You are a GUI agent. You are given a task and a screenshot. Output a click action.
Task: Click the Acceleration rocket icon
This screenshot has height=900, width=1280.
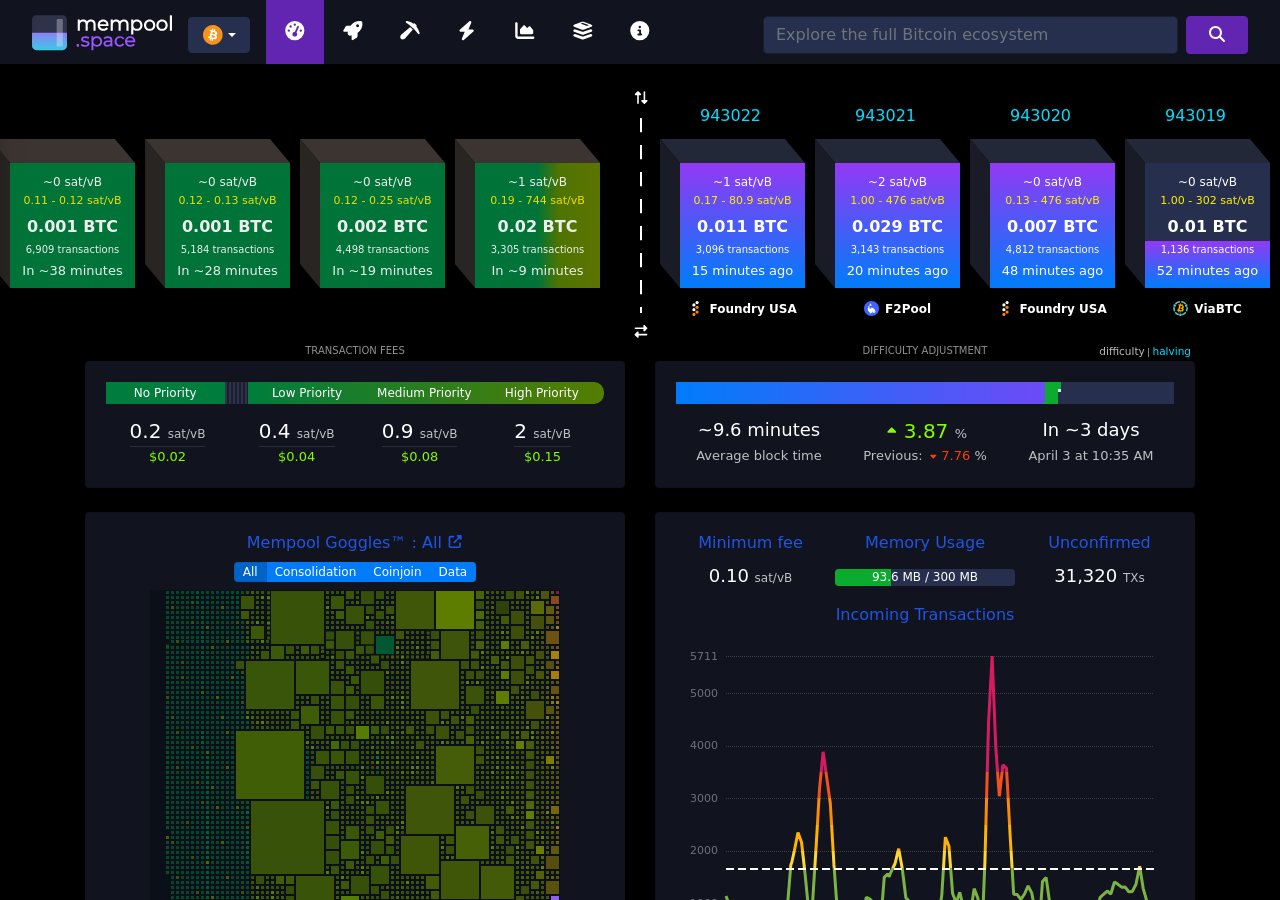352,31
